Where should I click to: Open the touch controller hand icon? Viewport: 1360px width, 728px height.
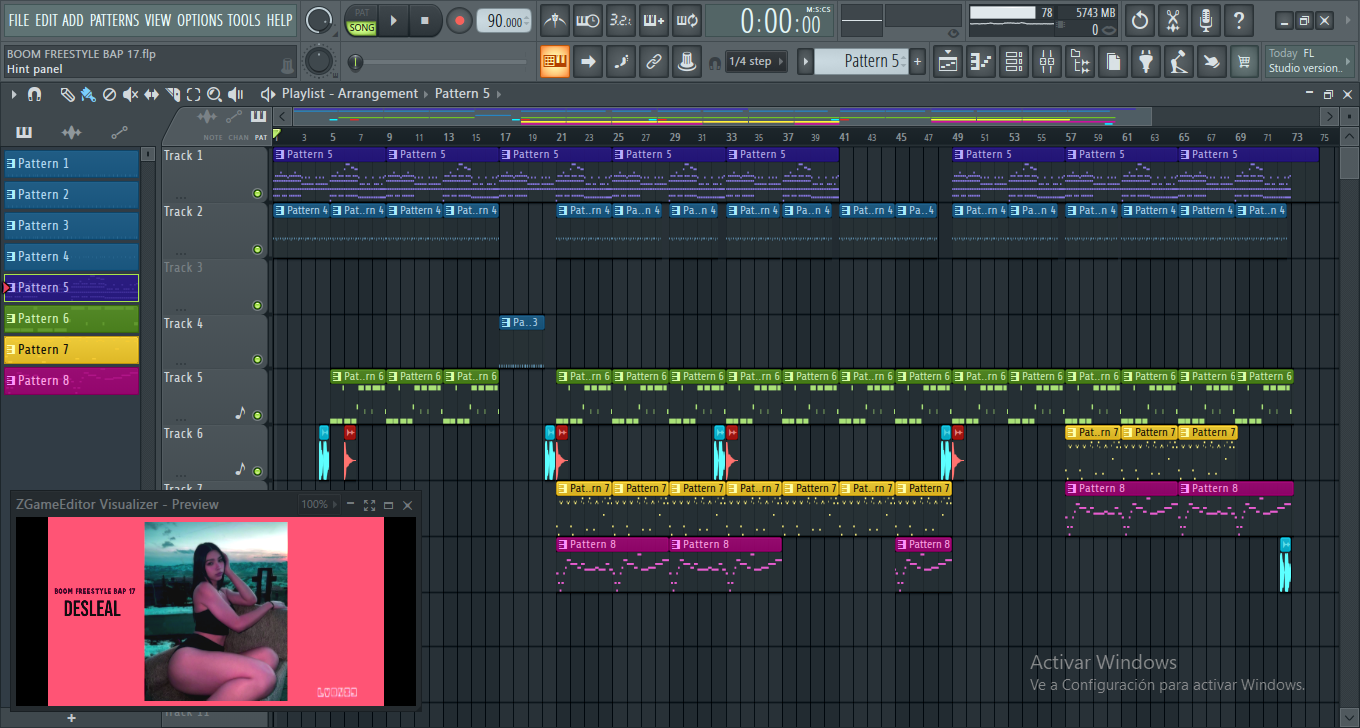(x=1212, y=62)
